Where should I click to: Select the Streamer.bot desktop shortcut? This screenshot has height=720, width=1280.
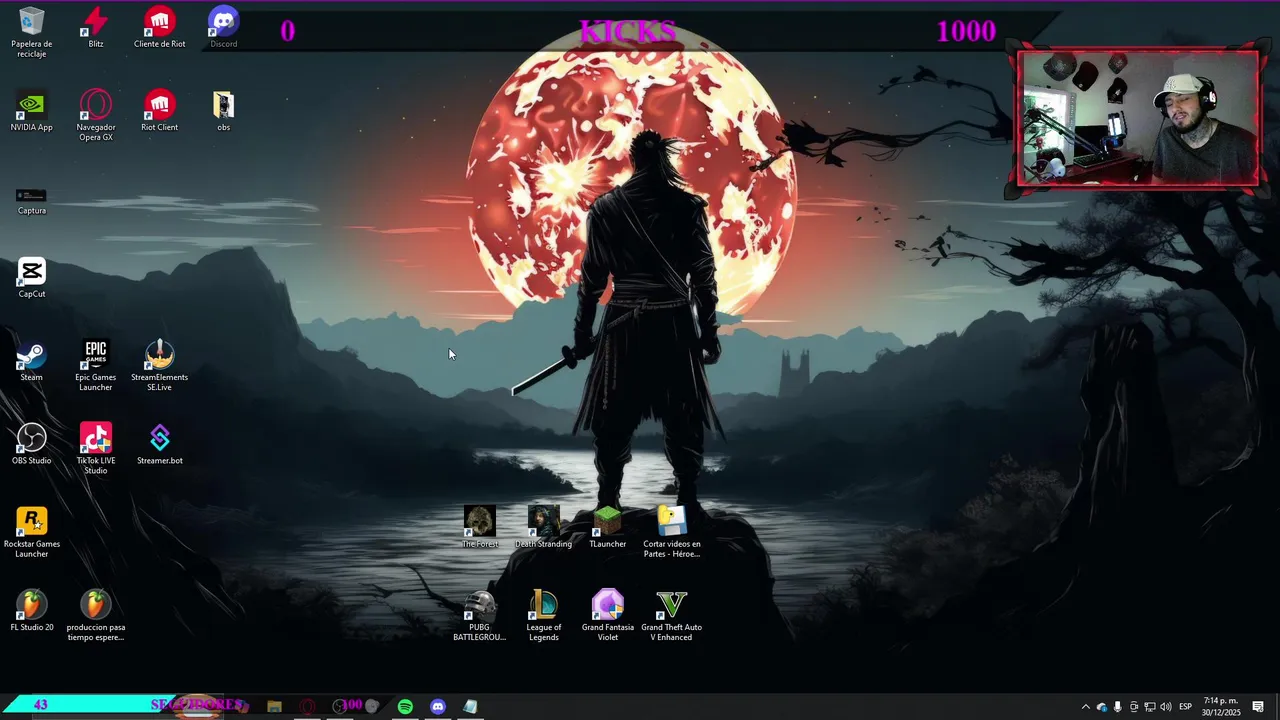tap(160, 444)
